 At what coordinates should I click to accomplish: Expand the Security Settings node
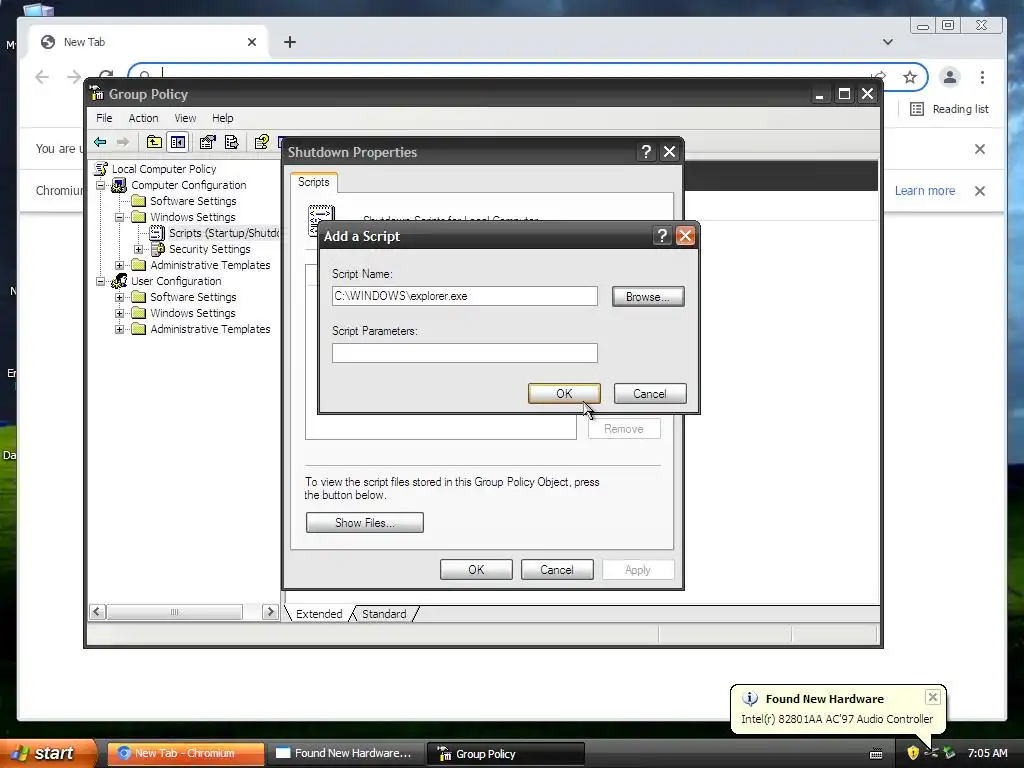[138, 249]
